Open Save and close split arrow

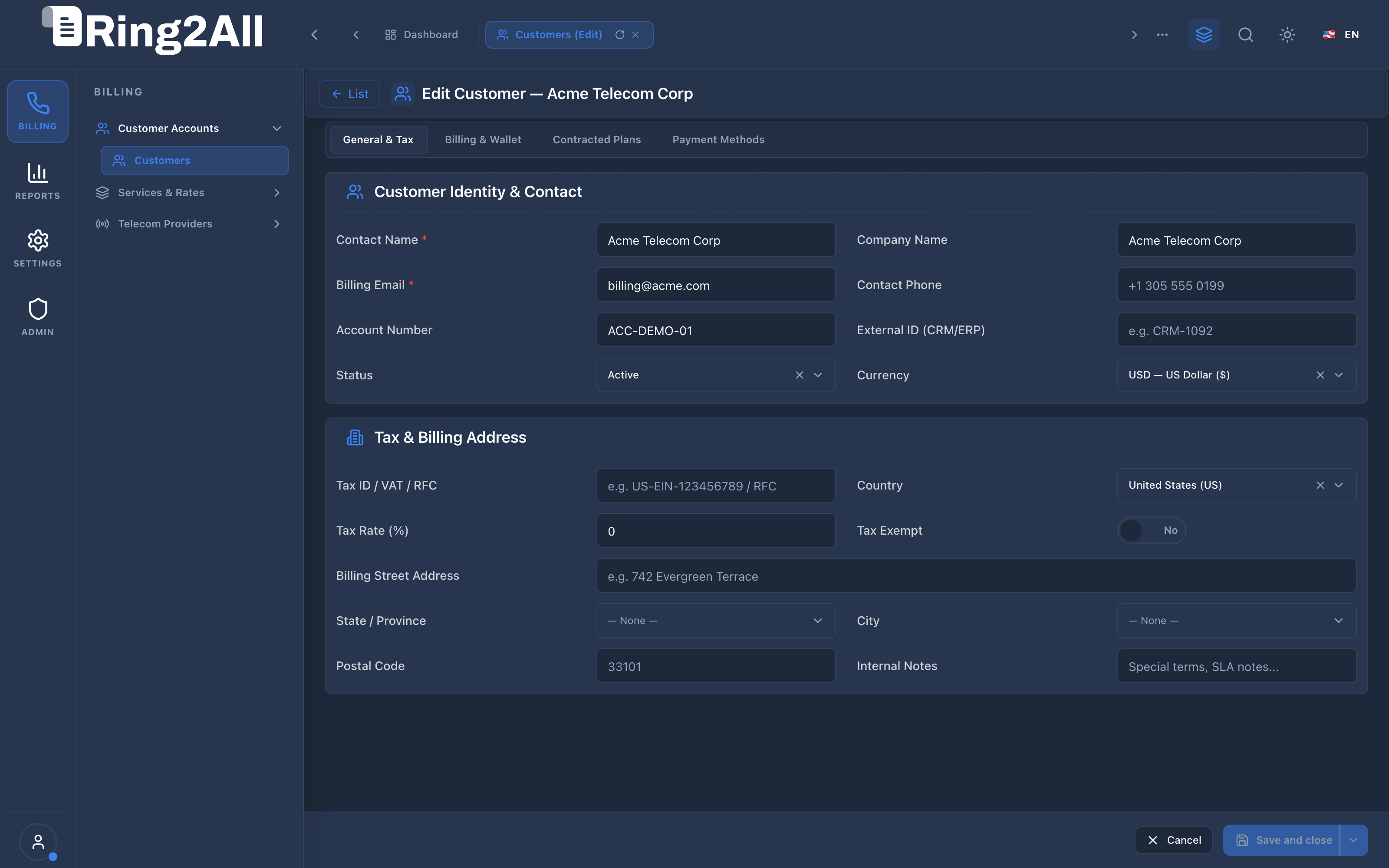(x=1353, y=841)
